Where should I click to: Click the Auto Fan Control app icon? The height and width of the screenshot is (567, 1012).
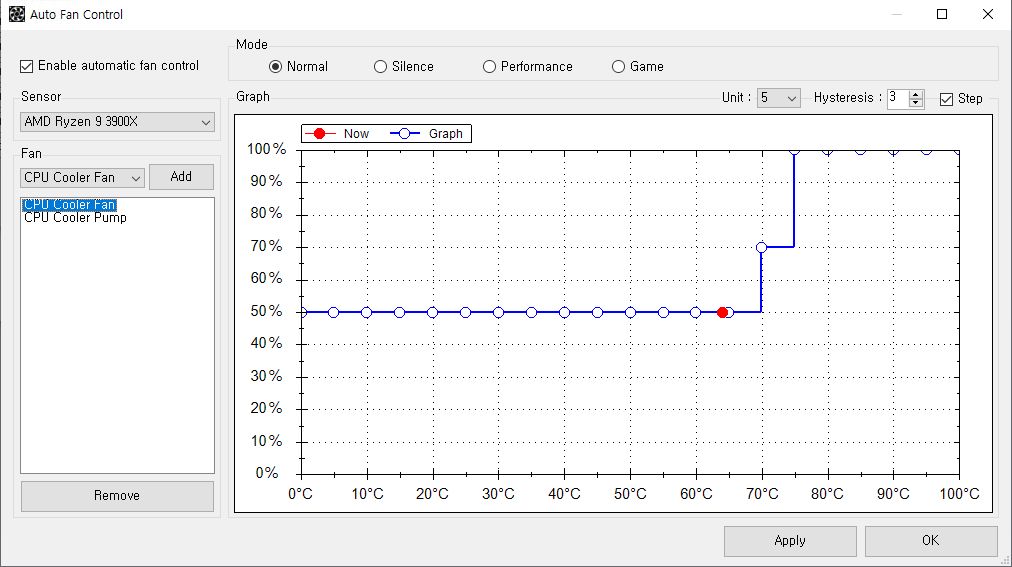tap(16, 14)
